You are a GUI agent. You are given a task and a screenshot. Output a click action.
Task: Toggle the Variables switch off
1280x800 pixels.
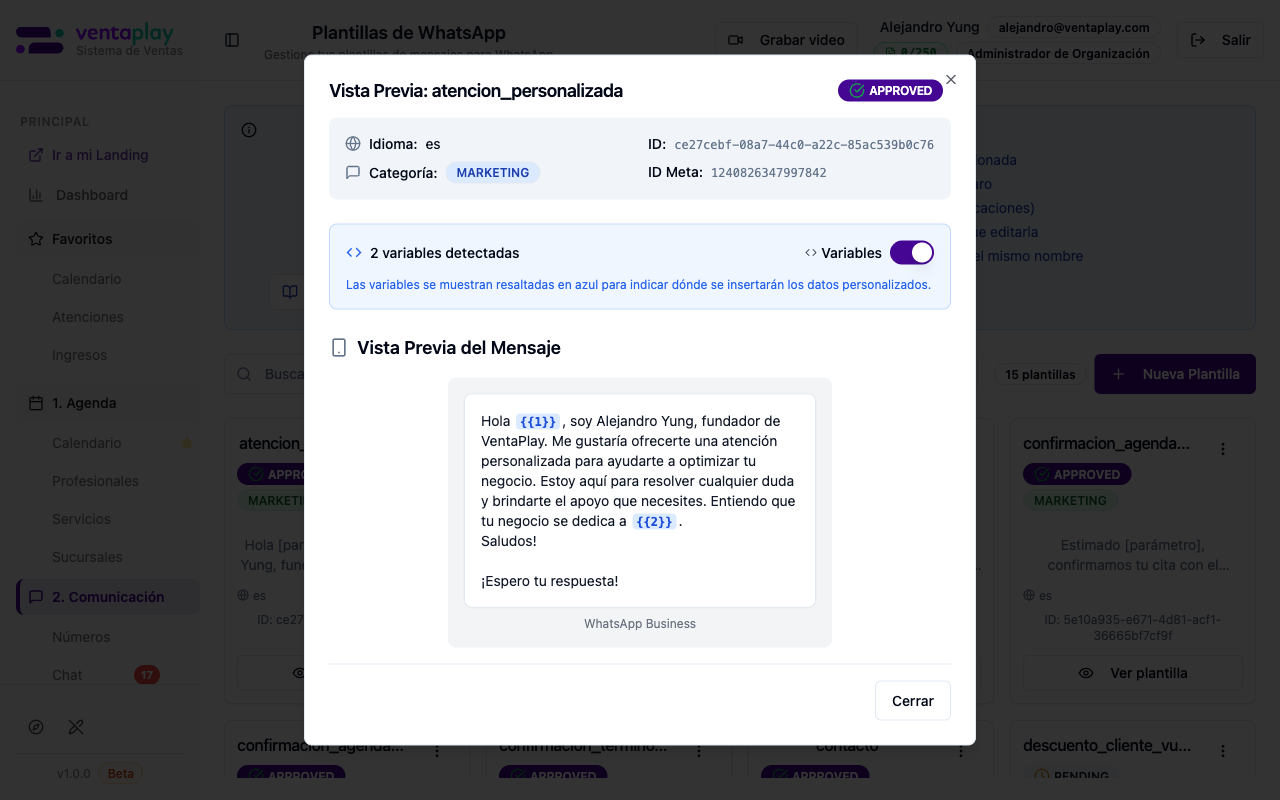[911, 253]
